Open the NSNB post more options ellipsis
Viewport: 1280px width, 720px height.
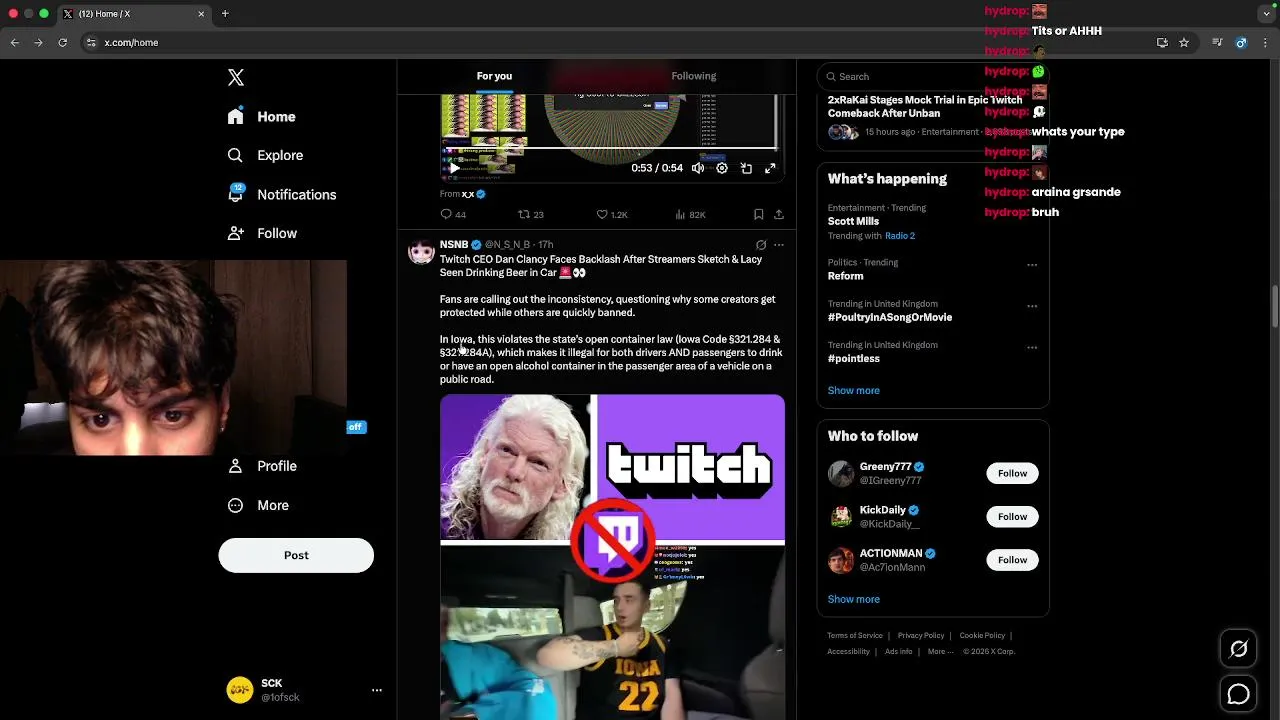779,245
